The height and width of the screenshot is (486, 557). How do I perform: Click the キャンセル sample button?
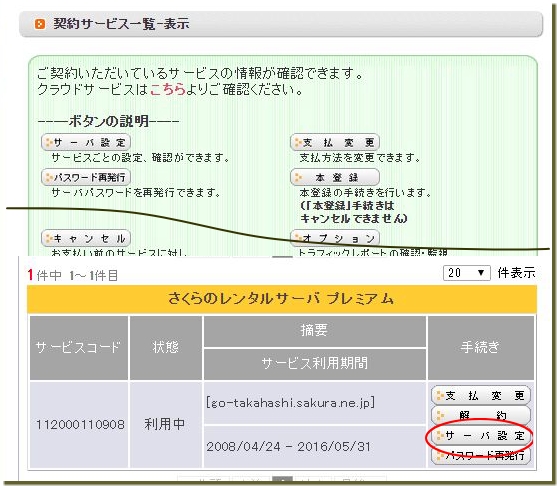(x=86, y=238)
